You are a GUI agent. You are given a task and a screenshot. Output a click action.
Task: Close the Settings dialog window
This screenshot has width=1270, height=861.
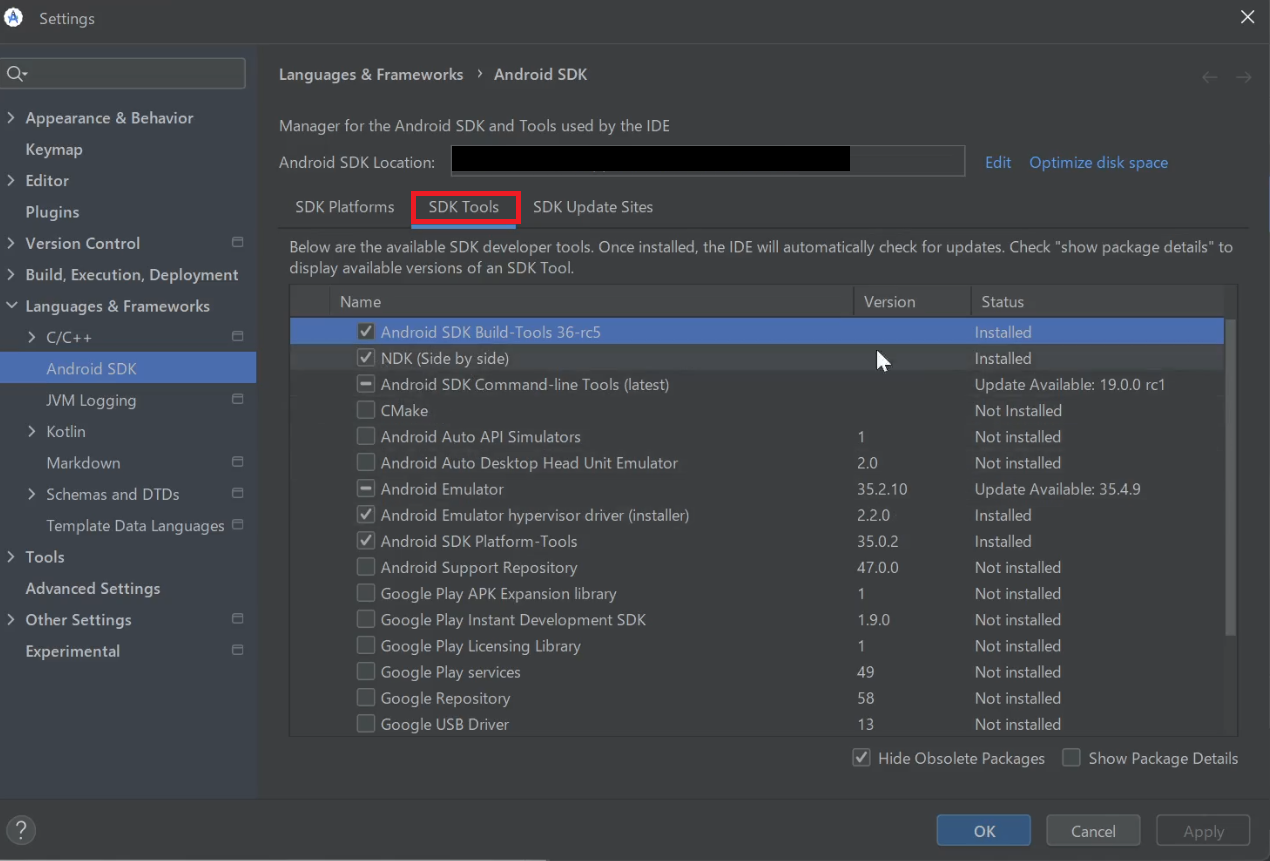(1247, 17)
